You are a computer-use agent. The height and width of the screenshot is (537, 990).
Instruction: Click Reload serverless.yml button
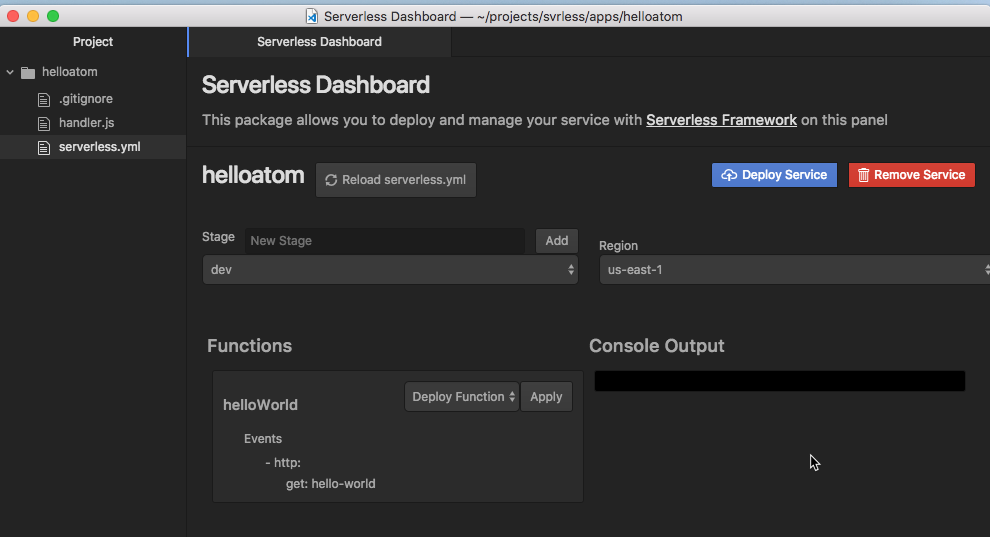click(396, 180)
